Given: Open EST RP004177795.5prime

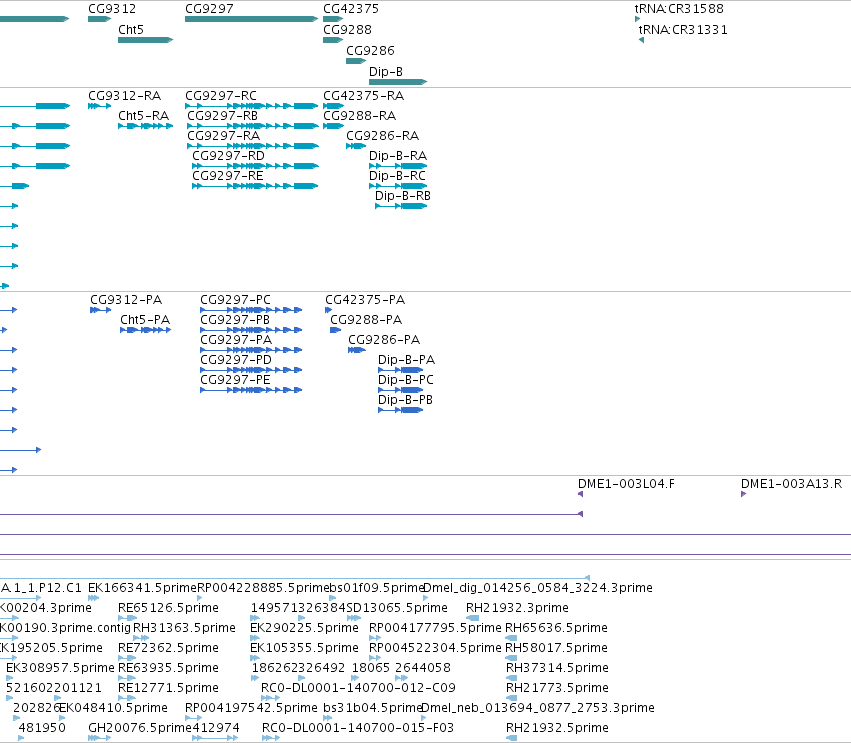Looking at the screenshot, I should coord(435,628).
